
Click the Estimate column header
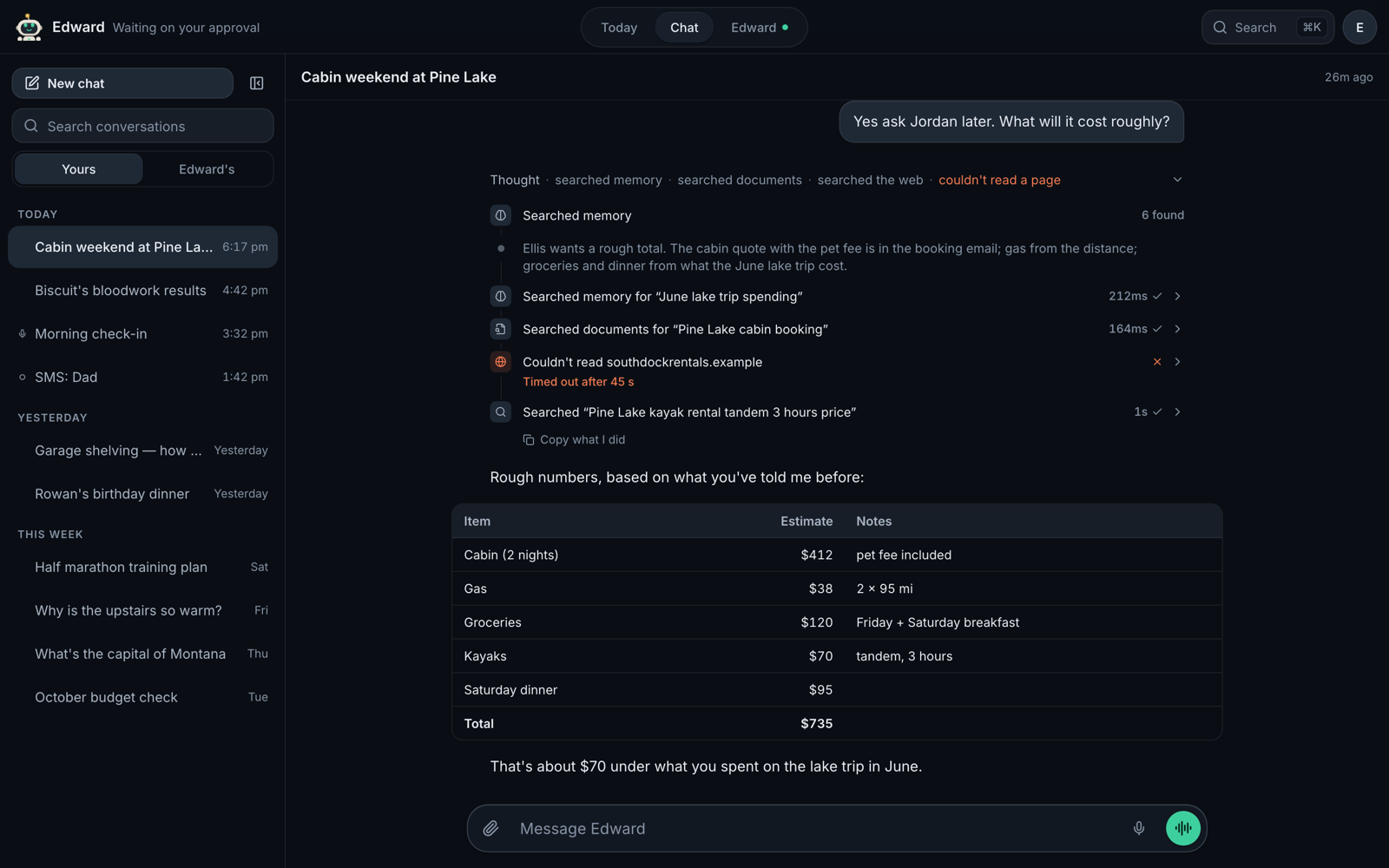tap(806, 522)
